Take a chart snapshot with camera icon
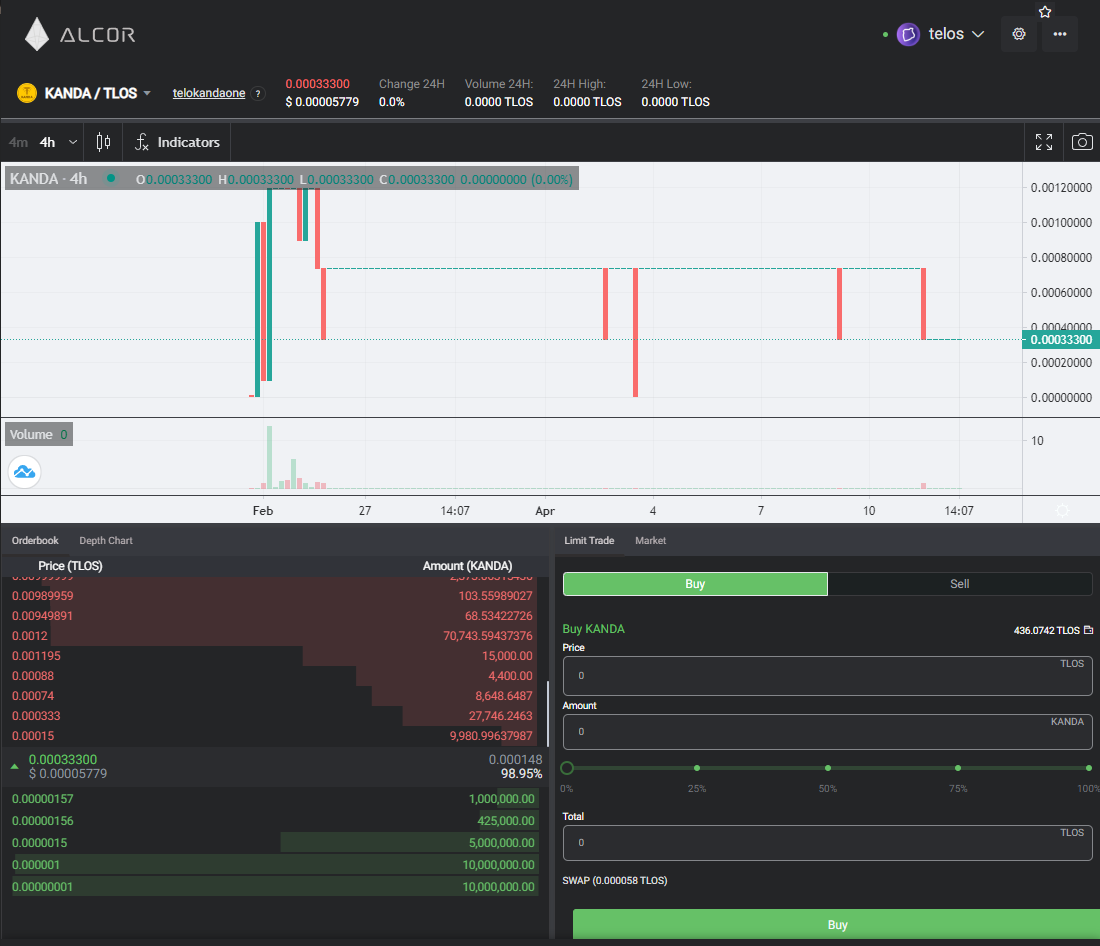Viewport: 1100px width, 946px height. click(1082, 142)
